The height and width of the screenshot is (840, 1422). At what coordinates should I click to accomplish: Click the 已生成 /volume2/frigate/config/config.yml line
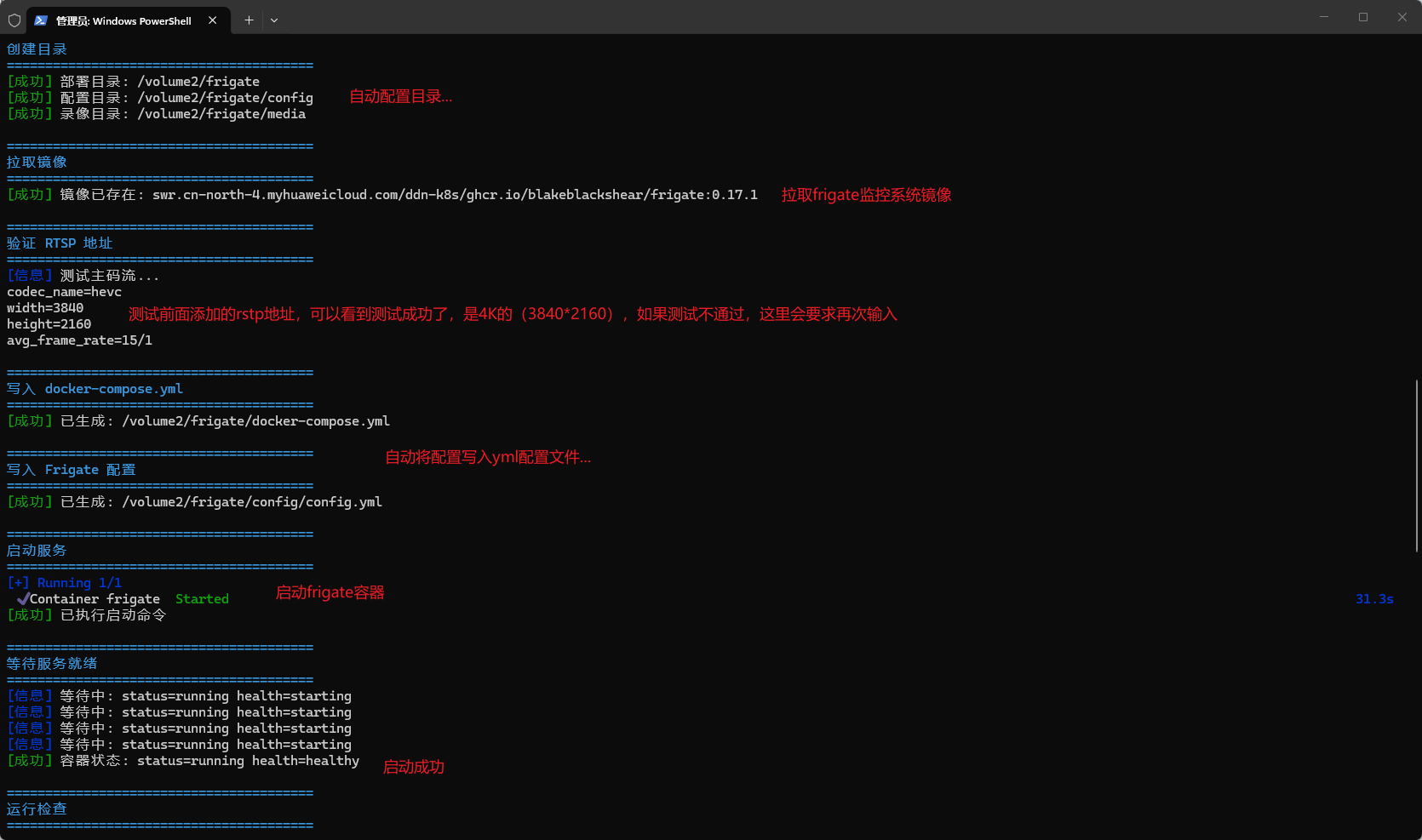click(x=195, y=502)
